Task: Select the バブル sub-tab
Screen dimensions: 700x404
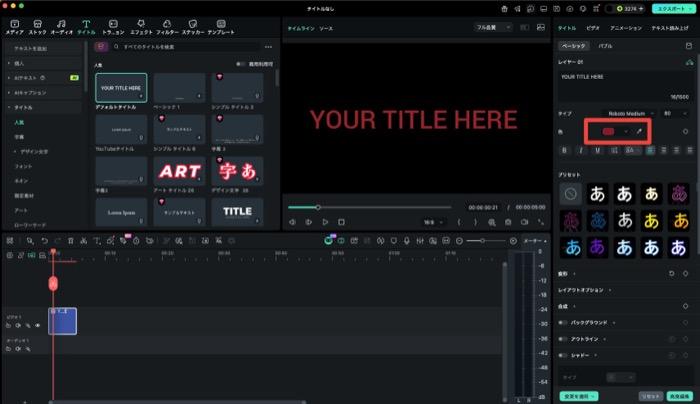Action: click(605, 46)
